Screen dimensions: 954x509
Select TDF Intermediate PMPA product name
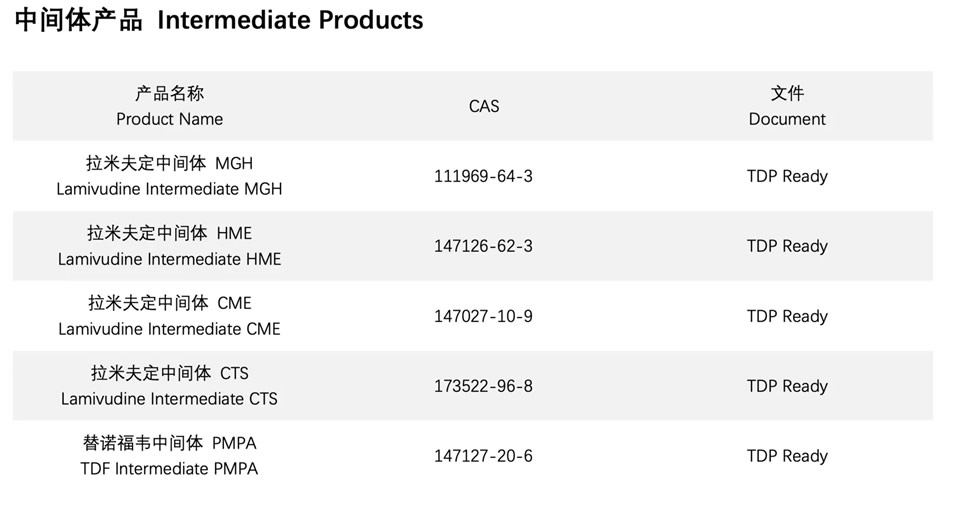coord(169,469)
